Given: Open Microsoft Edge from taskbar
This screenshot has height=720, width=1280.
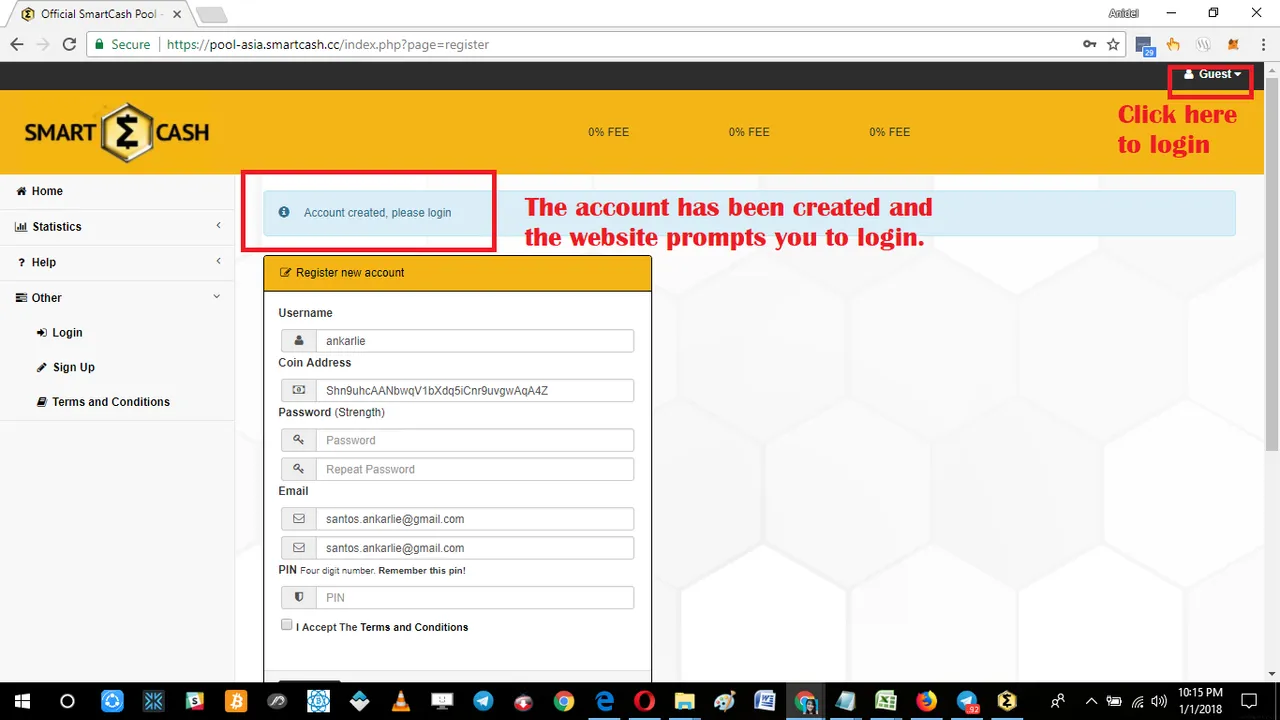Looking at the screenshot, I should pyautogui.click(x=605, y=701).
